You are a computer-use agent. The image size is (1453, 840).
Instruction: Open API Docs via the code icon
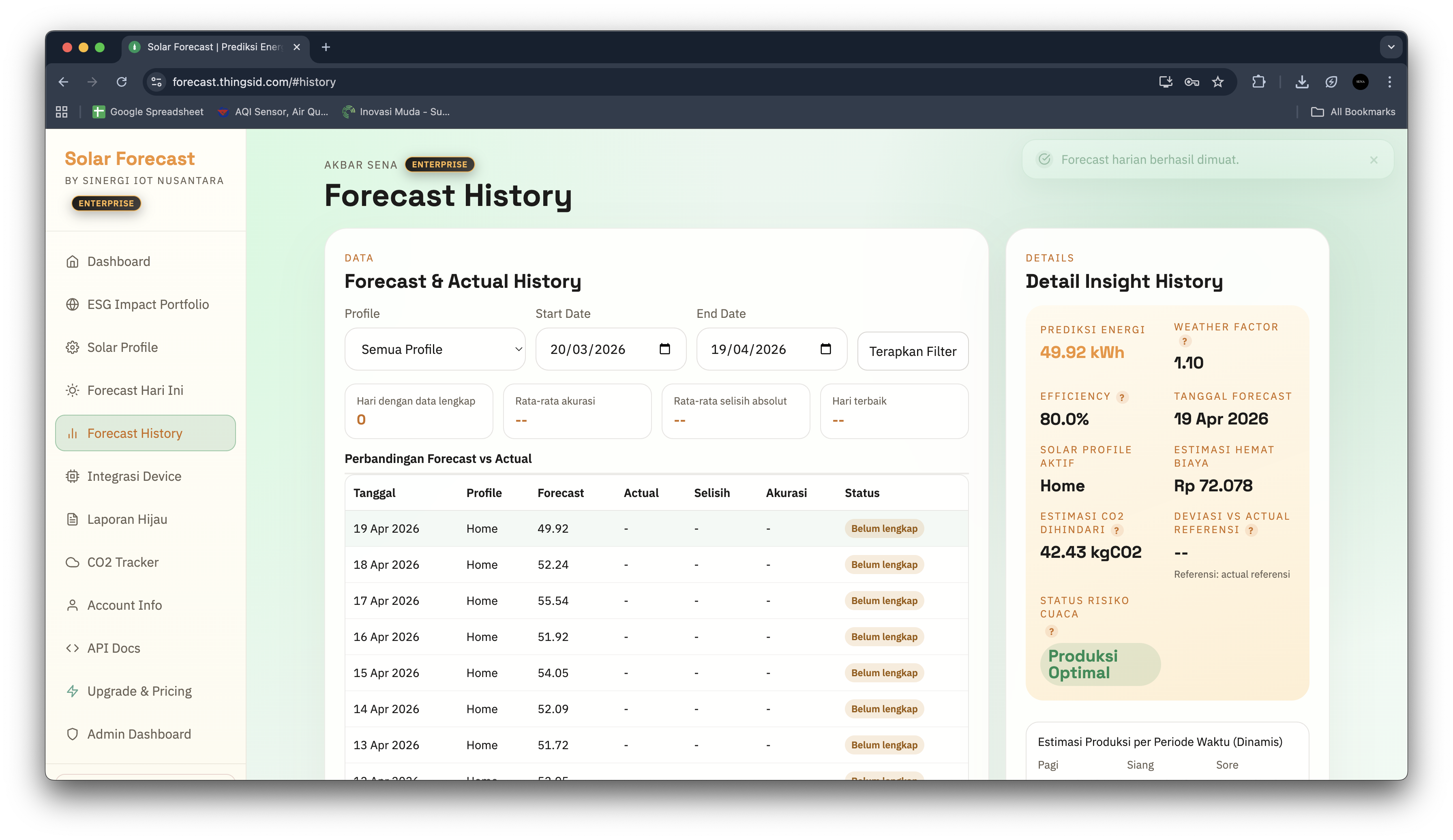coord(73,647)
